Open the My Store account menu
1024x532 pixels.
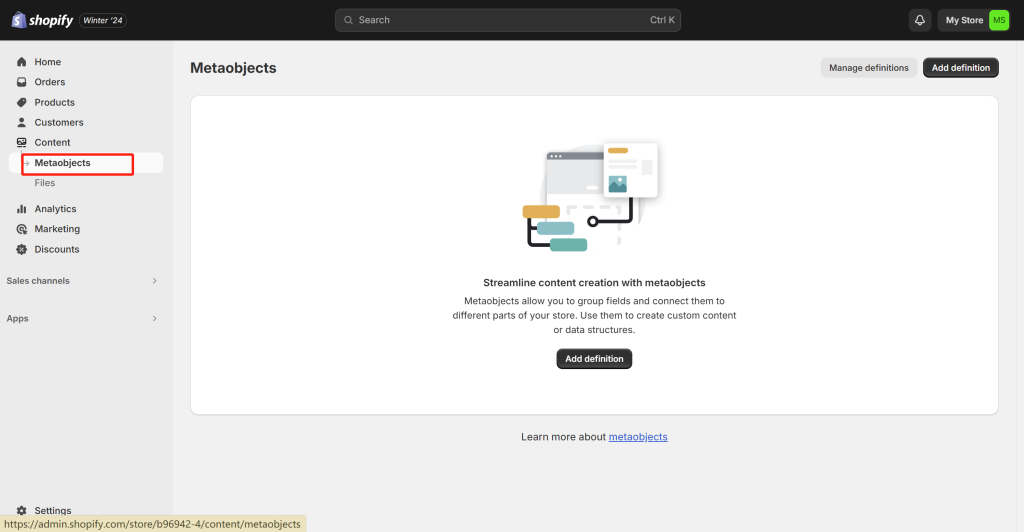click(x=974, y=20)
